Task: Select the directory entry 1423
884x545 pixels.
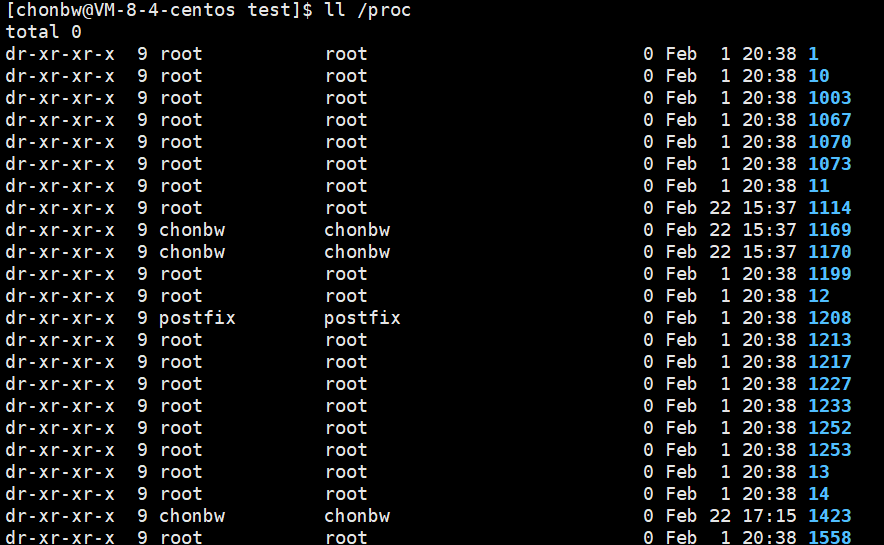Action: coord(829,516)
